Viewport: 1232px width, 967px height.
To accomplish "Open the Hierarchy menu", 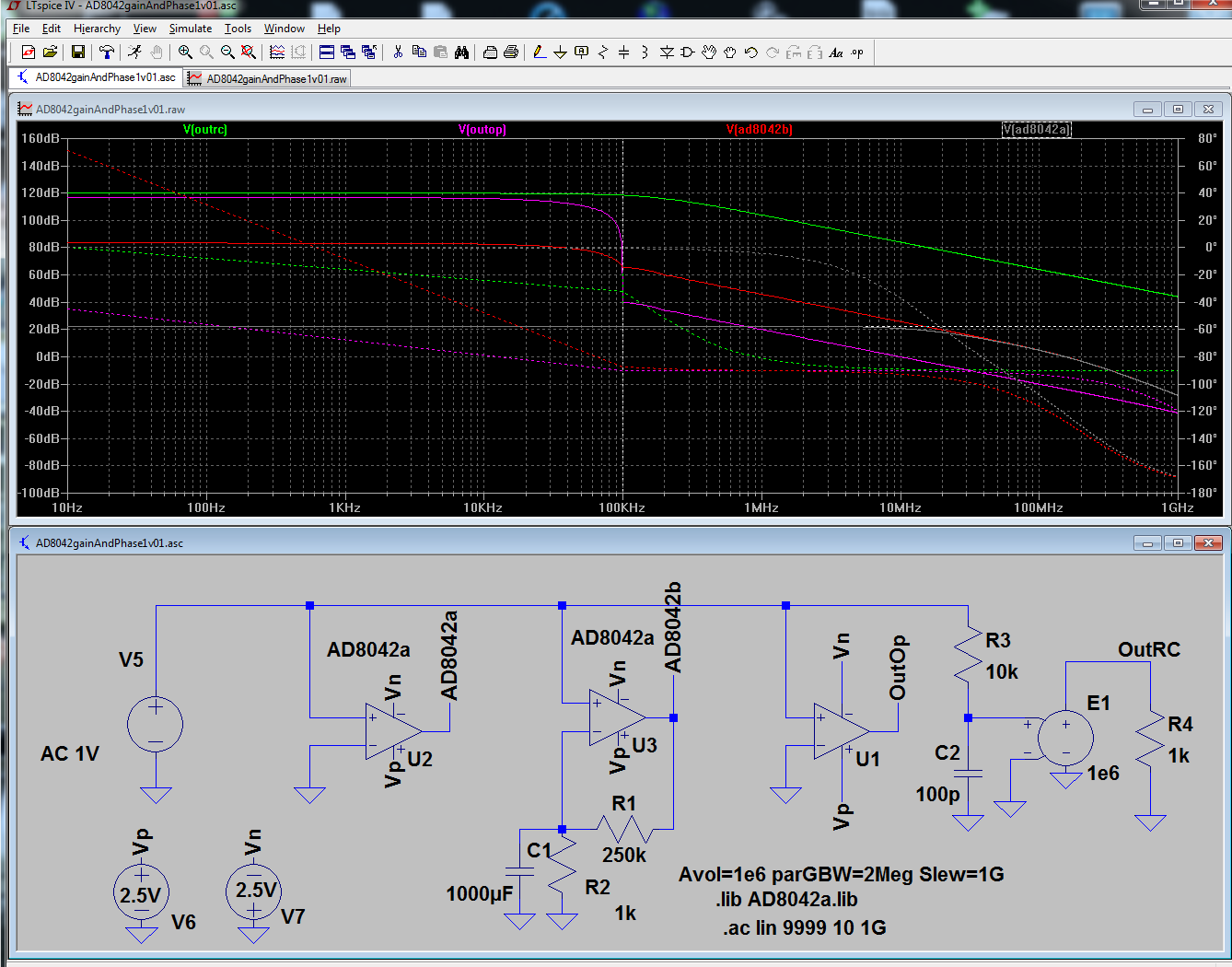I will (x=97, y=29).
